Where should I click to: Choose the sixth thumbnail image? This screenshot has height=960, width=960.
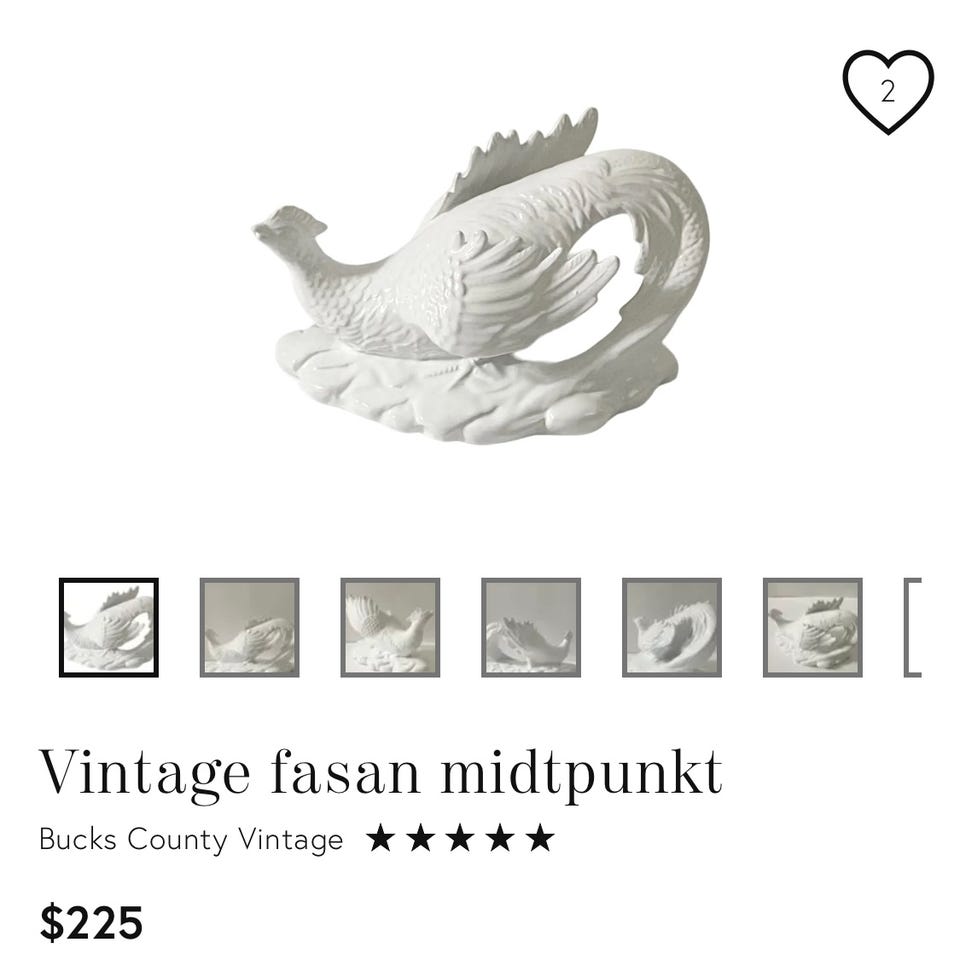(813, 628)
